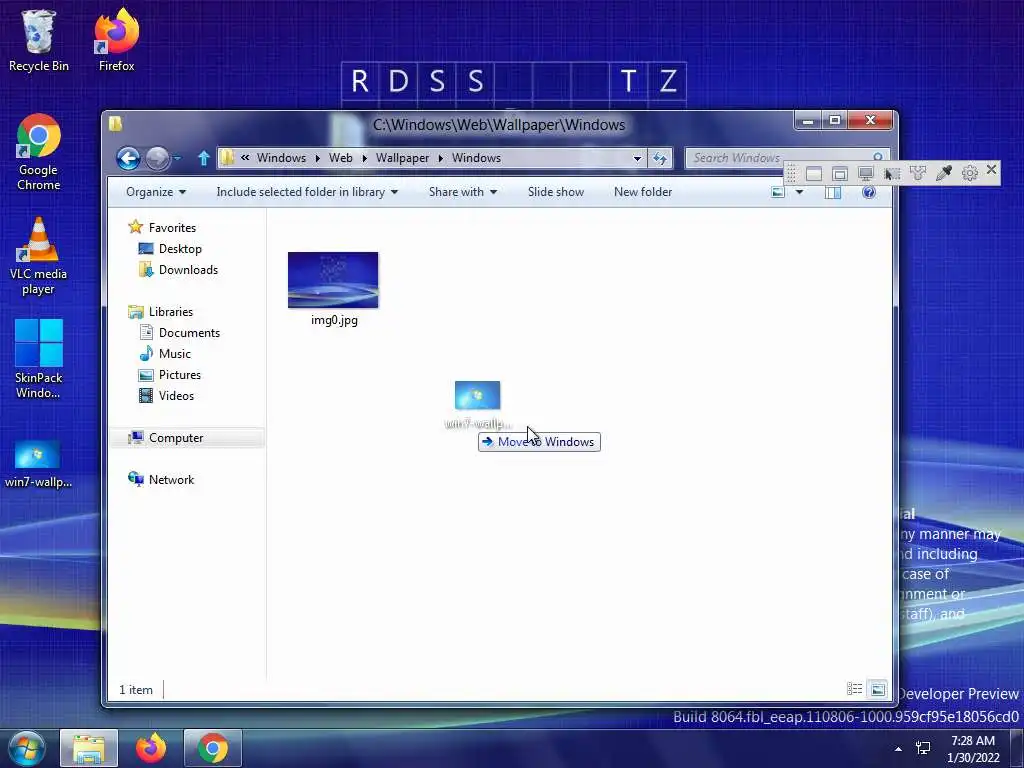The image size is (1024, 768).
Task: Click the Windows breadcrumb before Web
Action: (x=281, y=158)
